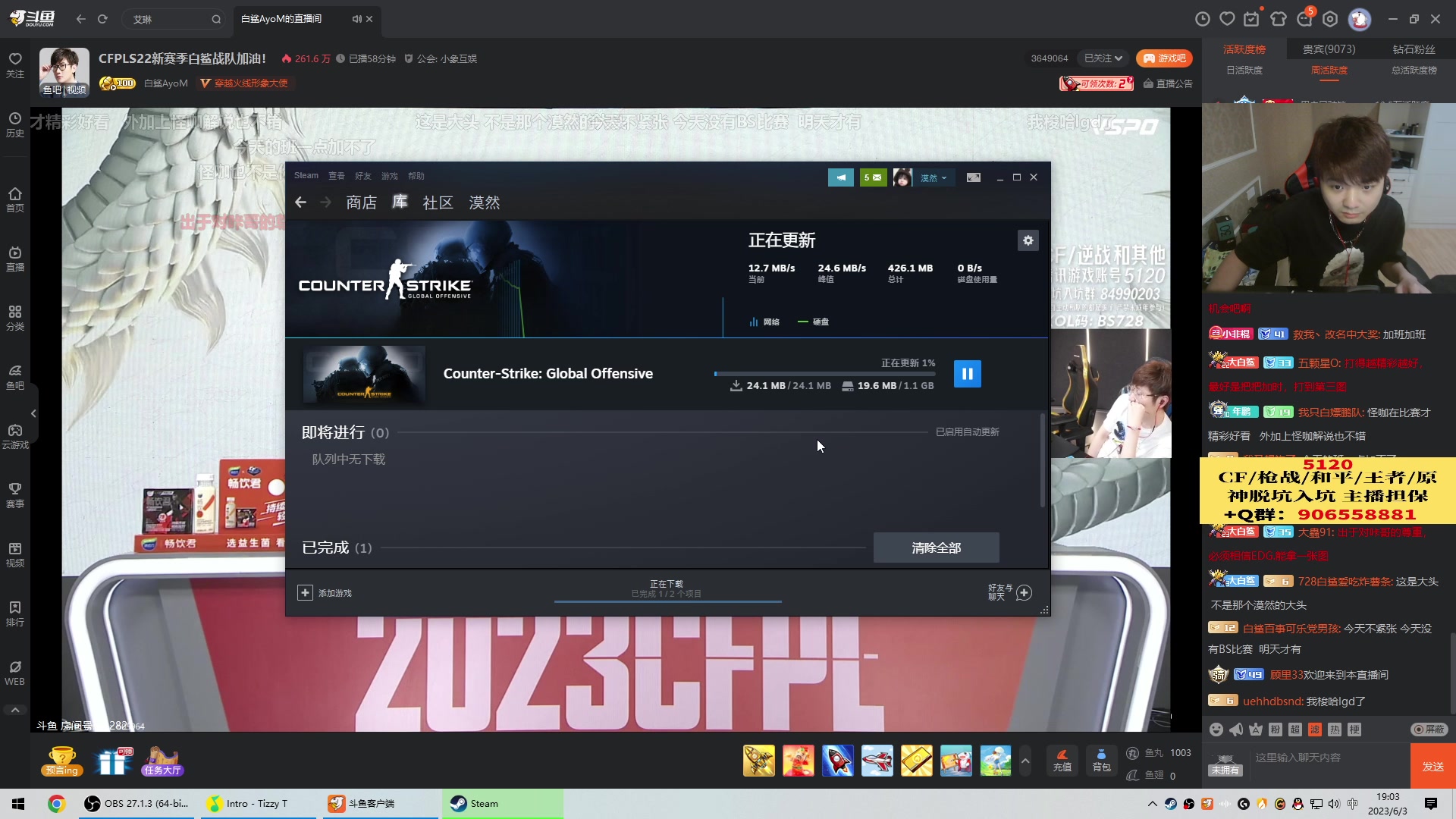This screenshot has width=1456, height=819.
Task: Click Douyu sidebar 首页 home icon
Action: click(15, 199)
